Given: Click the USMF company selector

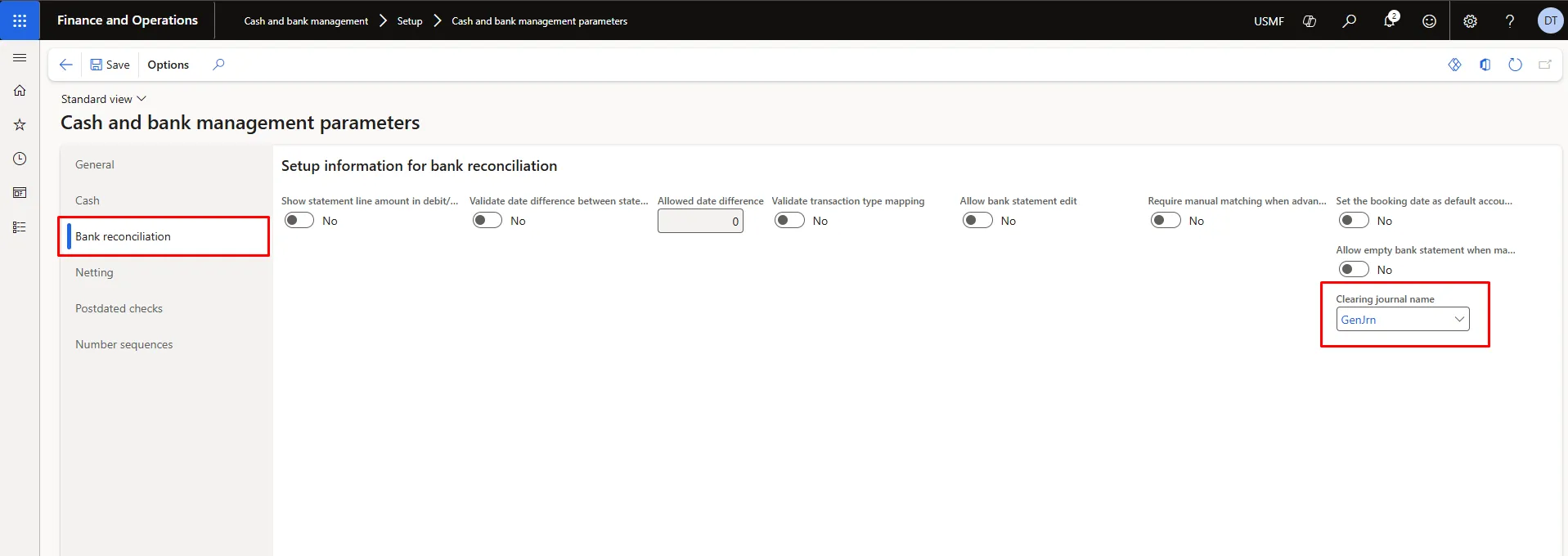Looking at the screenshot, I should pos(1269,21).
